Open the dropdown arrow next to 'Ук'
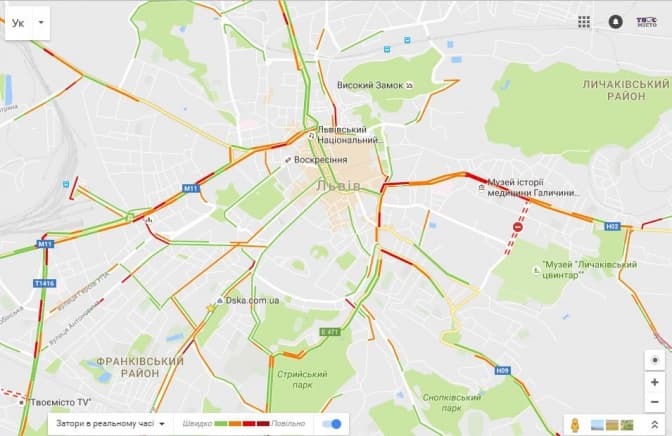Viewport: 672px width, 436px height. pyautogui.click(x=41, y=22)
